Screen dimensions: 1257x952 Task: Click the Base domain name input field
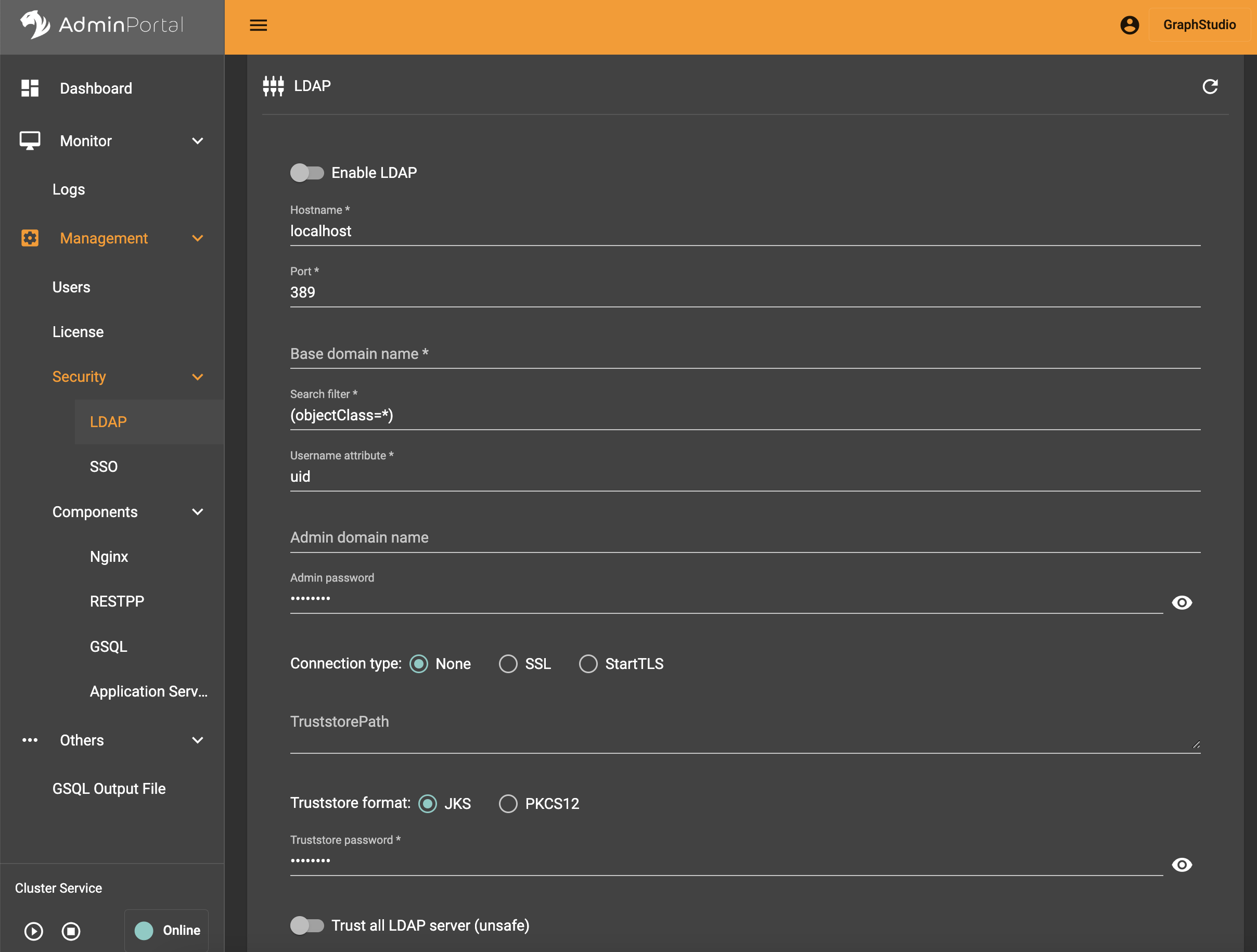tap(745, 354)
